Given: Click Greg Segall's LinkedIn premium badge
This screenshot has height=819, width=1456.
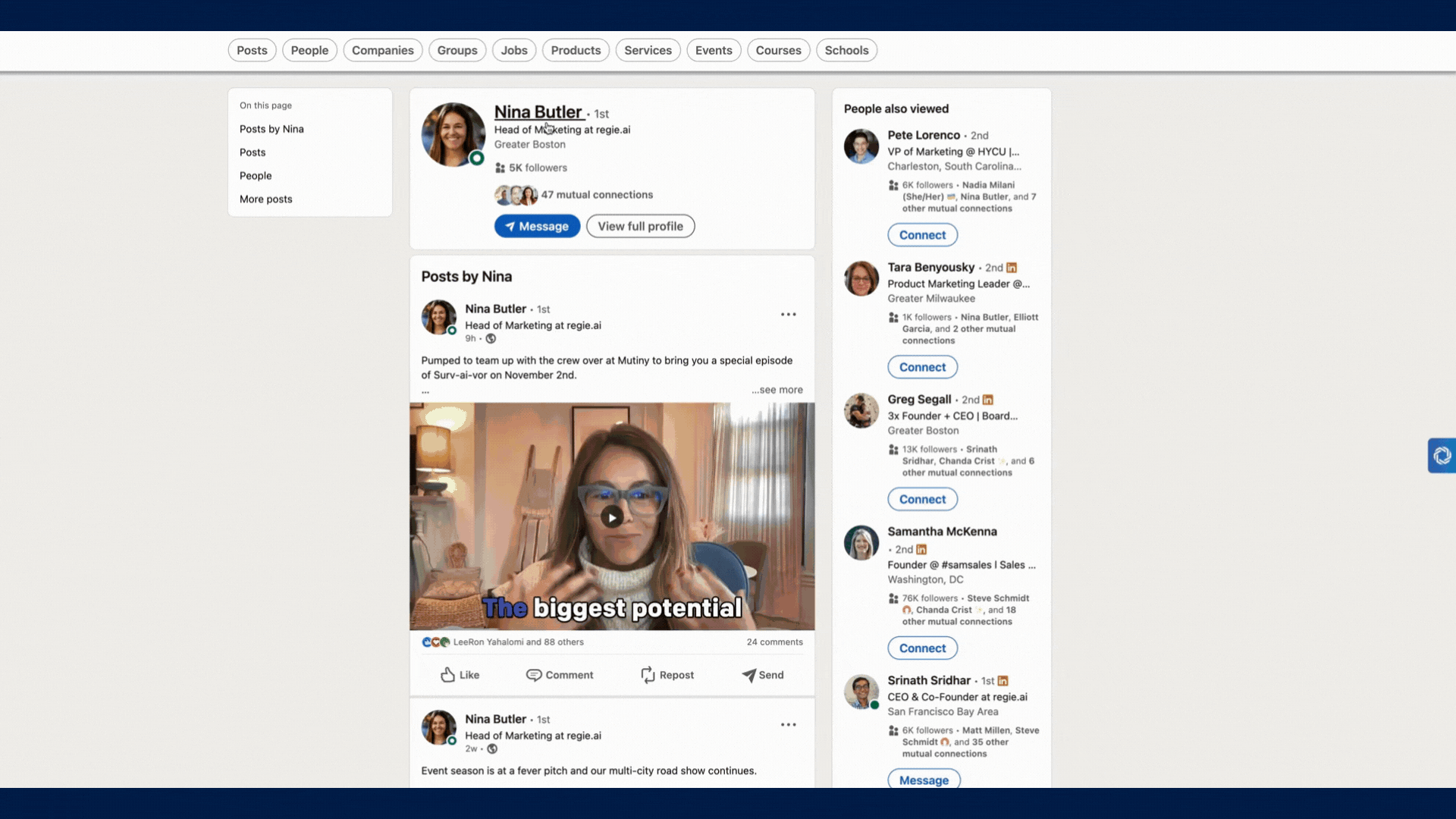Looking at the screenshot, I should point(988,400).
